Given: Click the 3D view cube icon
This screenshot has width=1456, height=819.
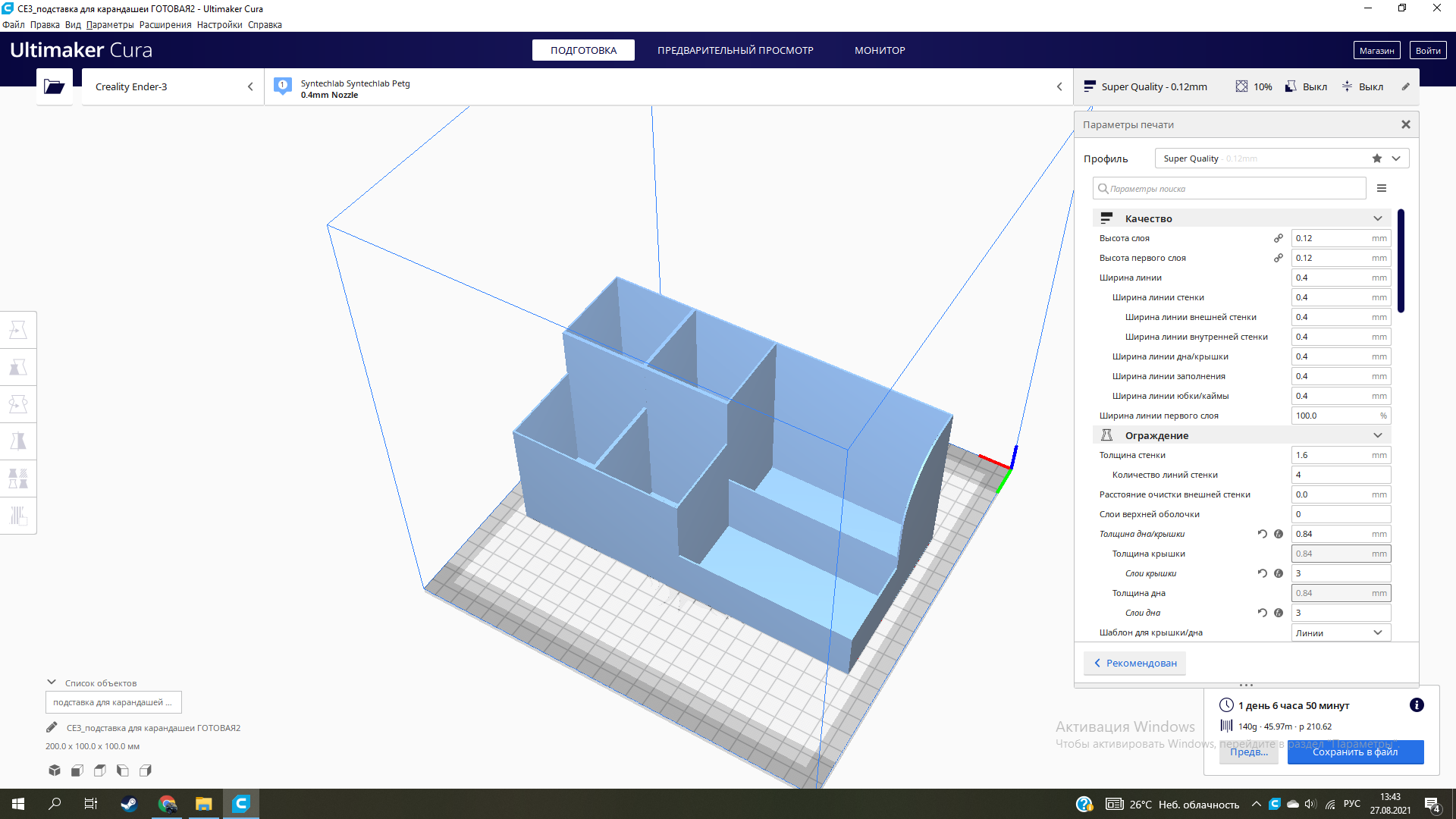Looking at the screenshot, I should tap(55, 770).
